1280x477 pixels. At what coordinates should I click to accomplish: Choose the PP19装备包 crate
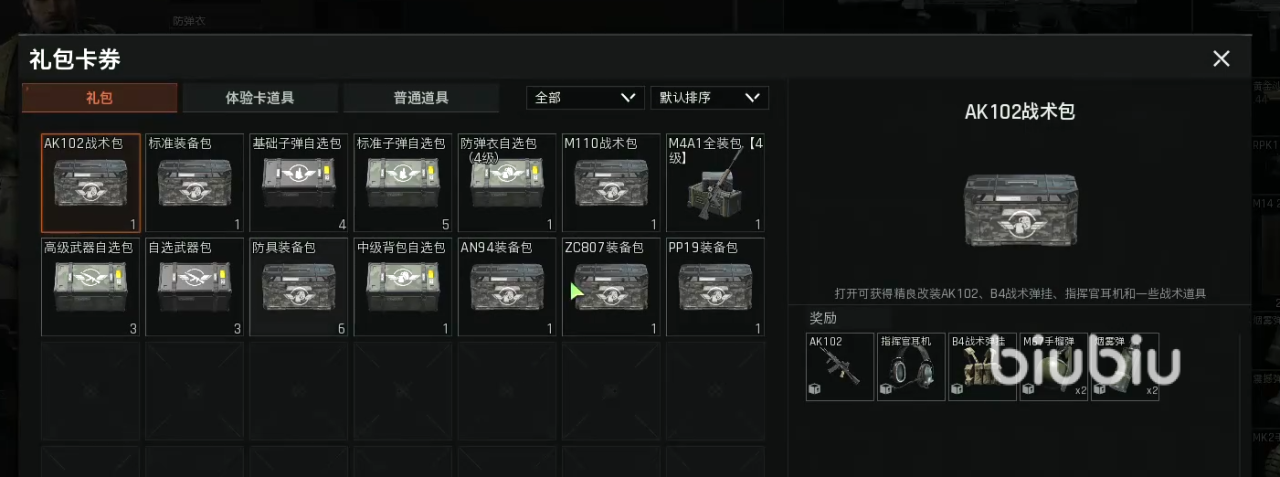tap(715, 287)
